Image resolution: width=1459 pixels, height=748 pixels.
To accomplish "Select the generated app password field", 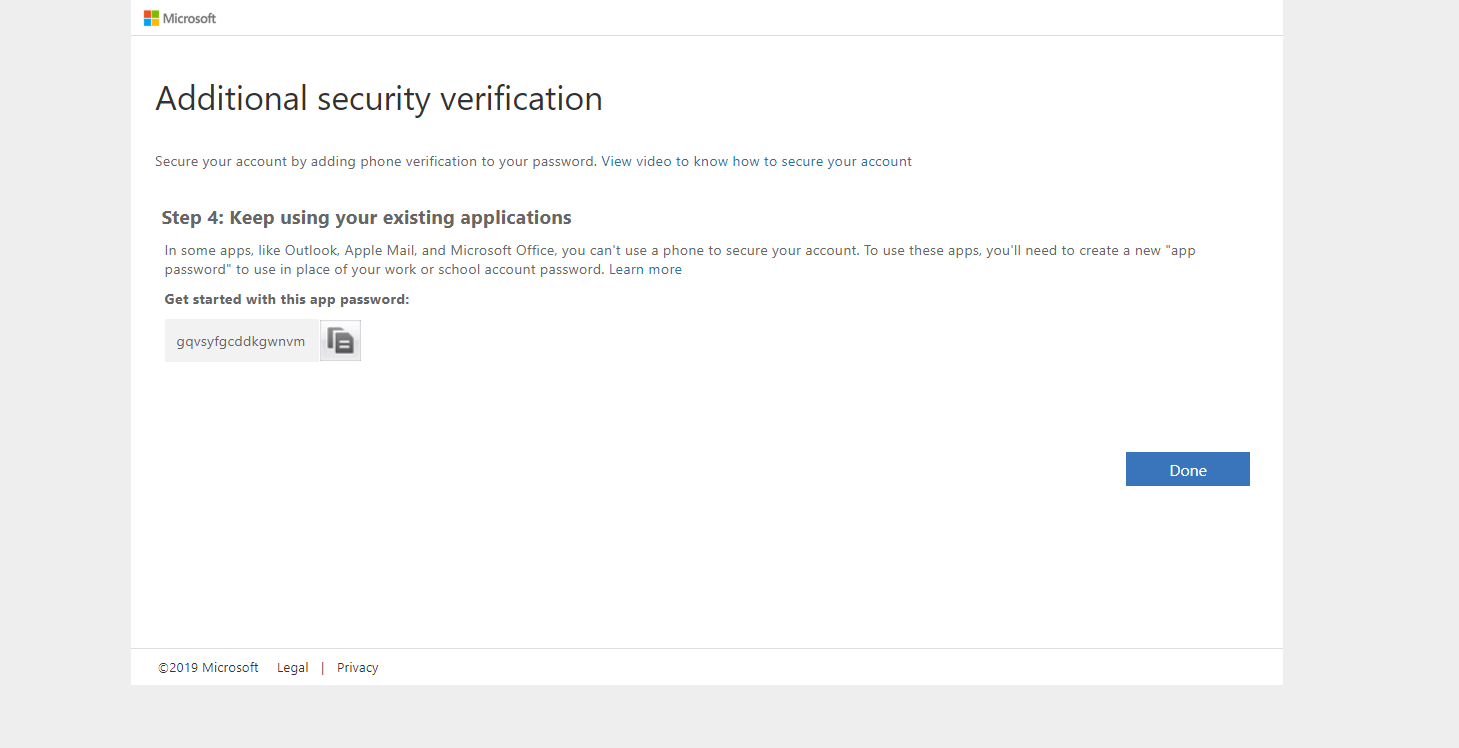I will coord(241,341).
